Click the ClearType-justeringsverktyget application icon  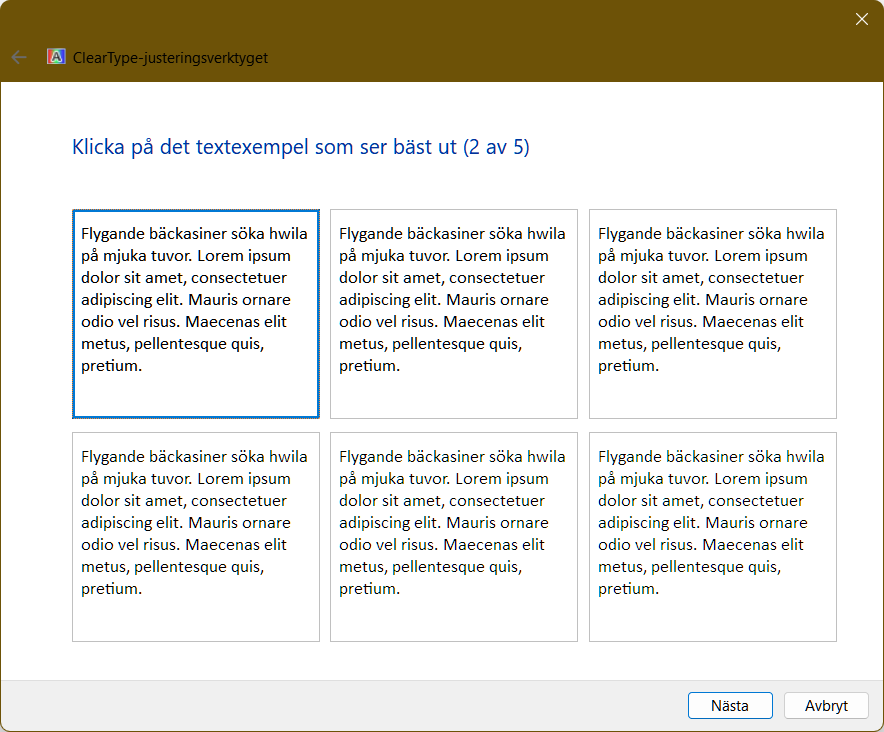(x=57, y=57)
